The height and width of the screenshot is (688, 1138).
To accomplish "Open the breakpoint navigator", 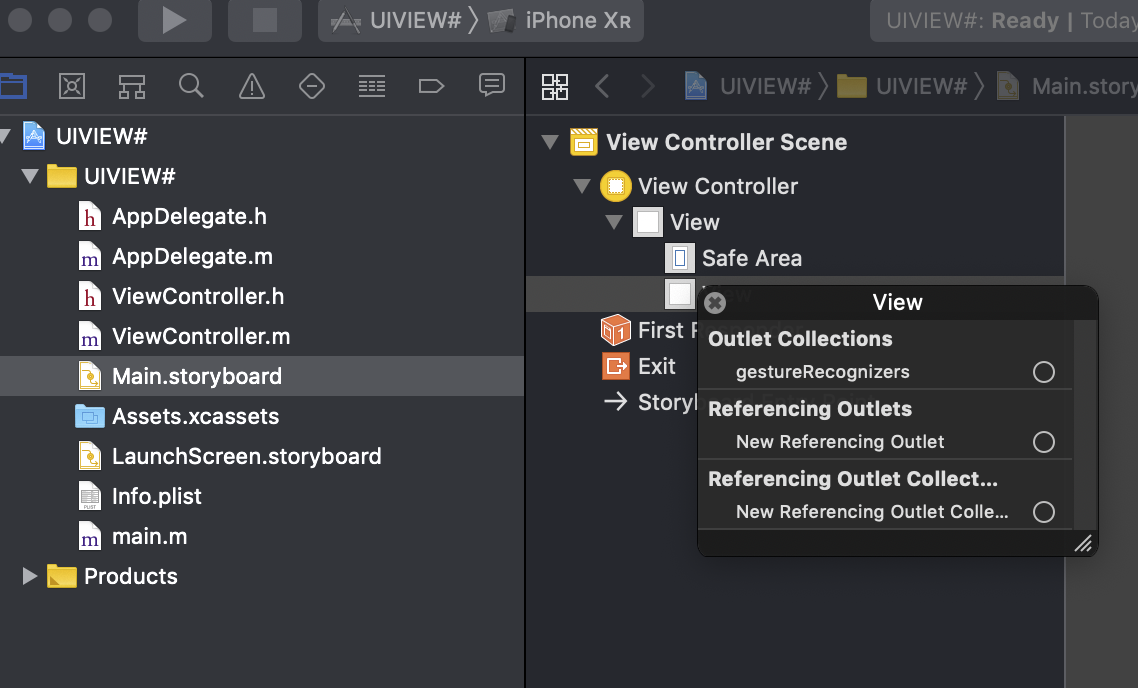I will click(x=431, y=86).
